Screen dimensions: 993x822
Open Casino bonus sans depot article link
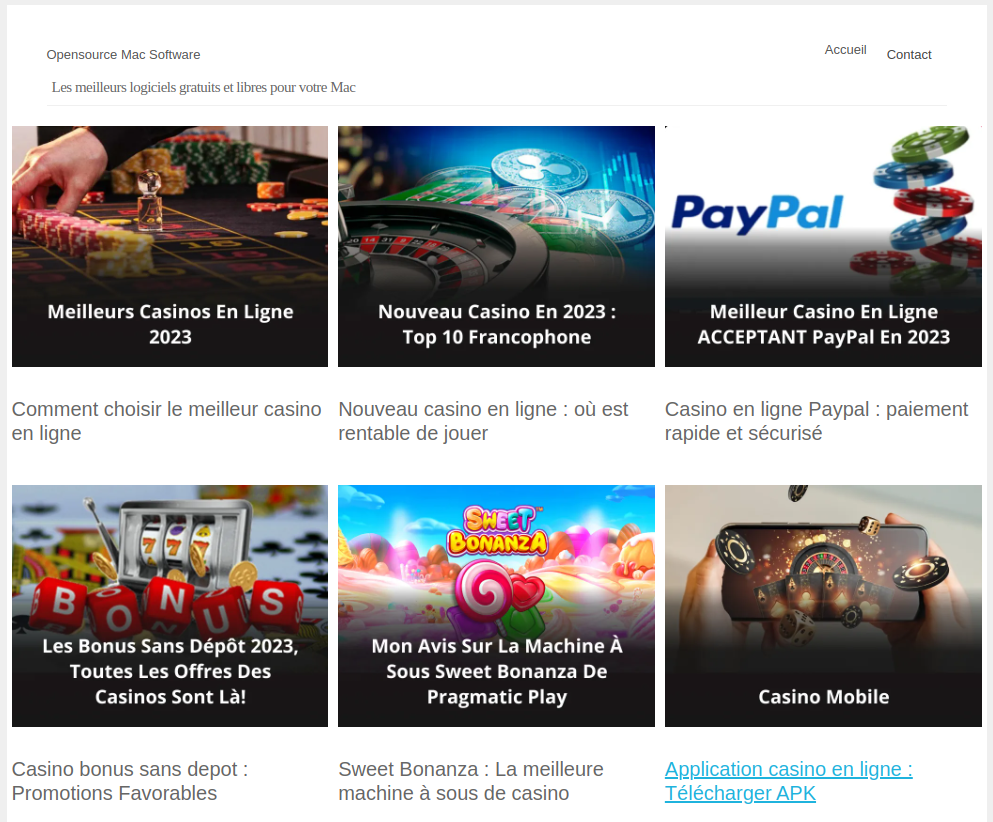click(x=130, y=781)
